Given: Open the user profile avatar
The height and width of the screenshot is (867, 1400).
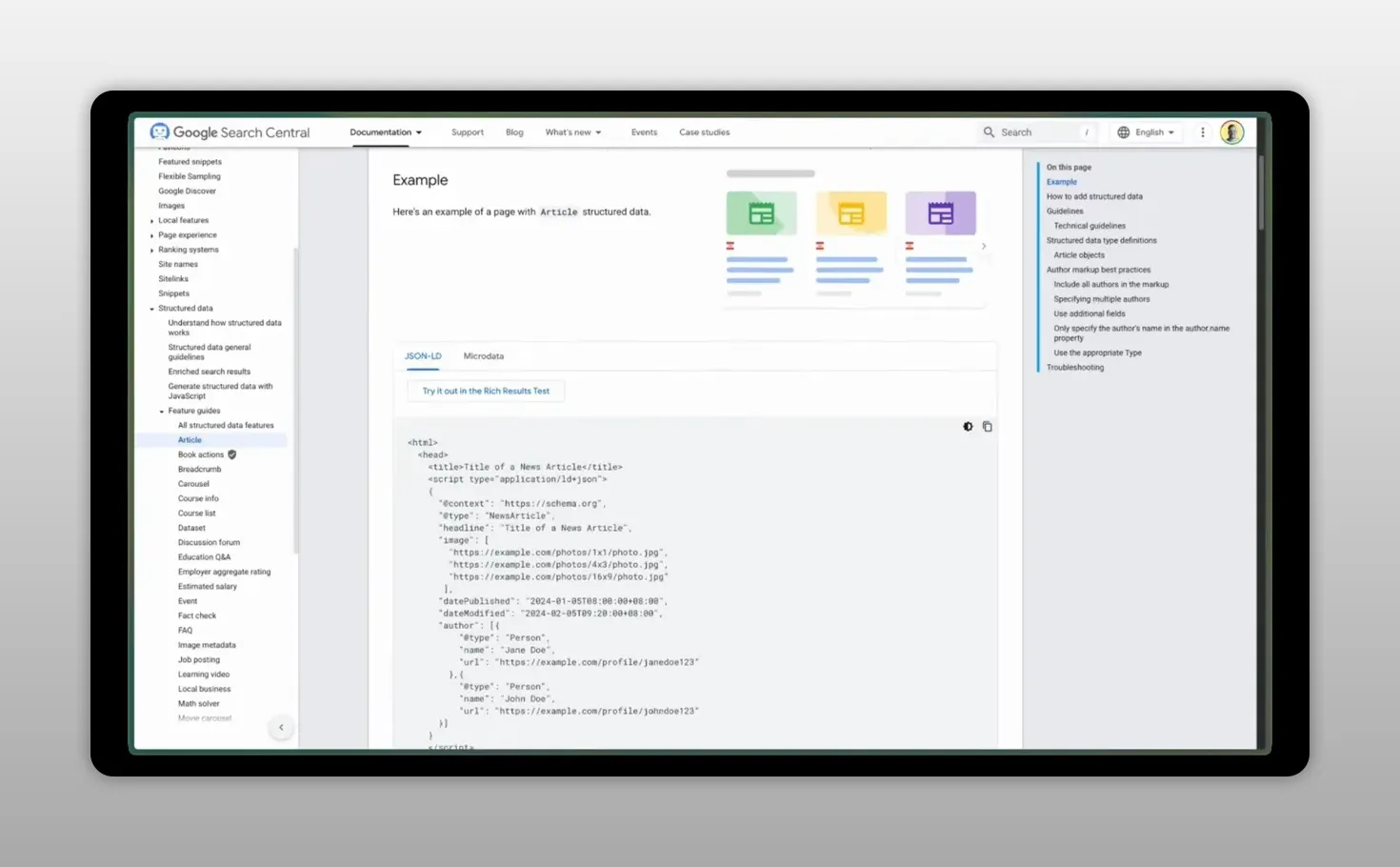Looking at the screenshot, I should point(1231,132).
